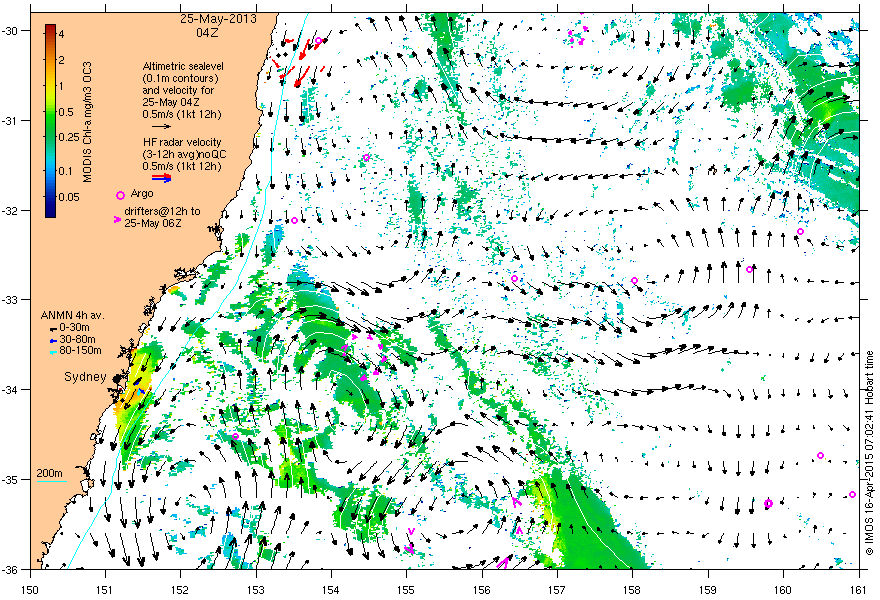
Task: Click the '04Z' time under the title
Action: click(207, 33)
